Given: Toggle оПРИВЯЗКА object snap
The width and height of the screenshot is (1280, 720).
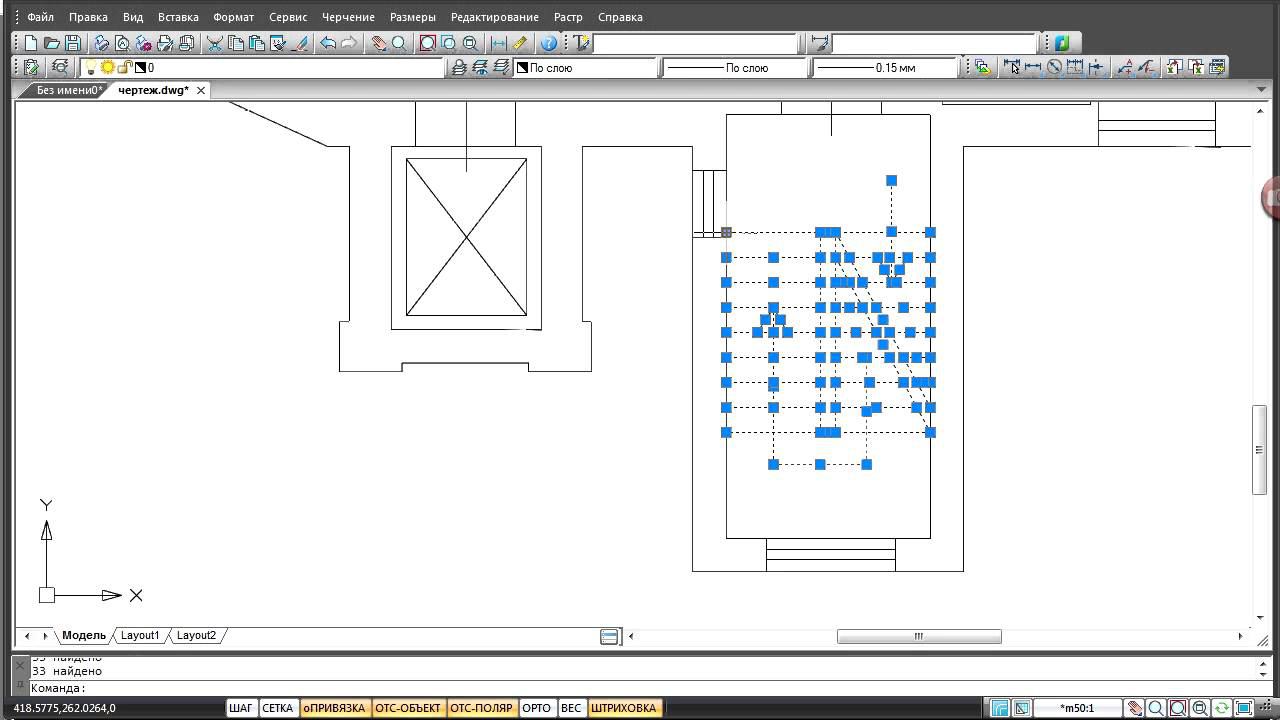Looking at the screenshot, I should tap(334, 708).
